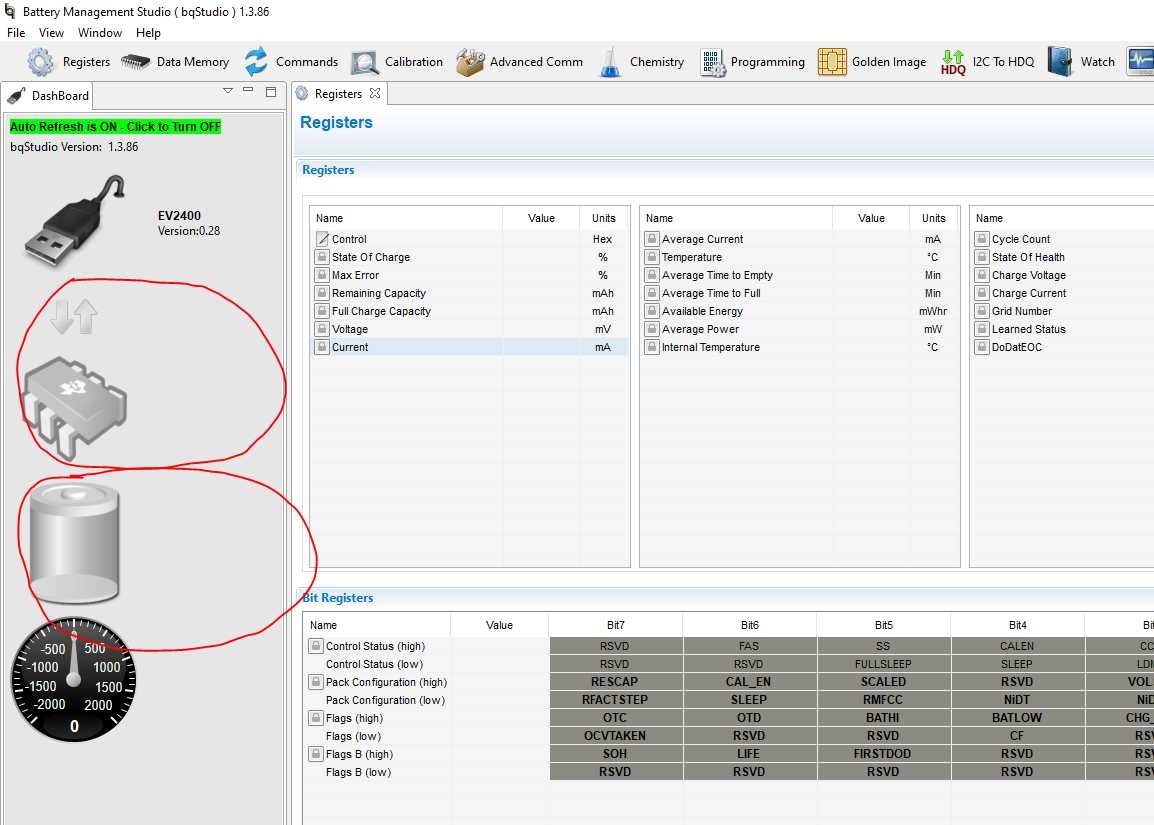
Task: Click the gray up-down communication arrows
Action: coord(74,316)
